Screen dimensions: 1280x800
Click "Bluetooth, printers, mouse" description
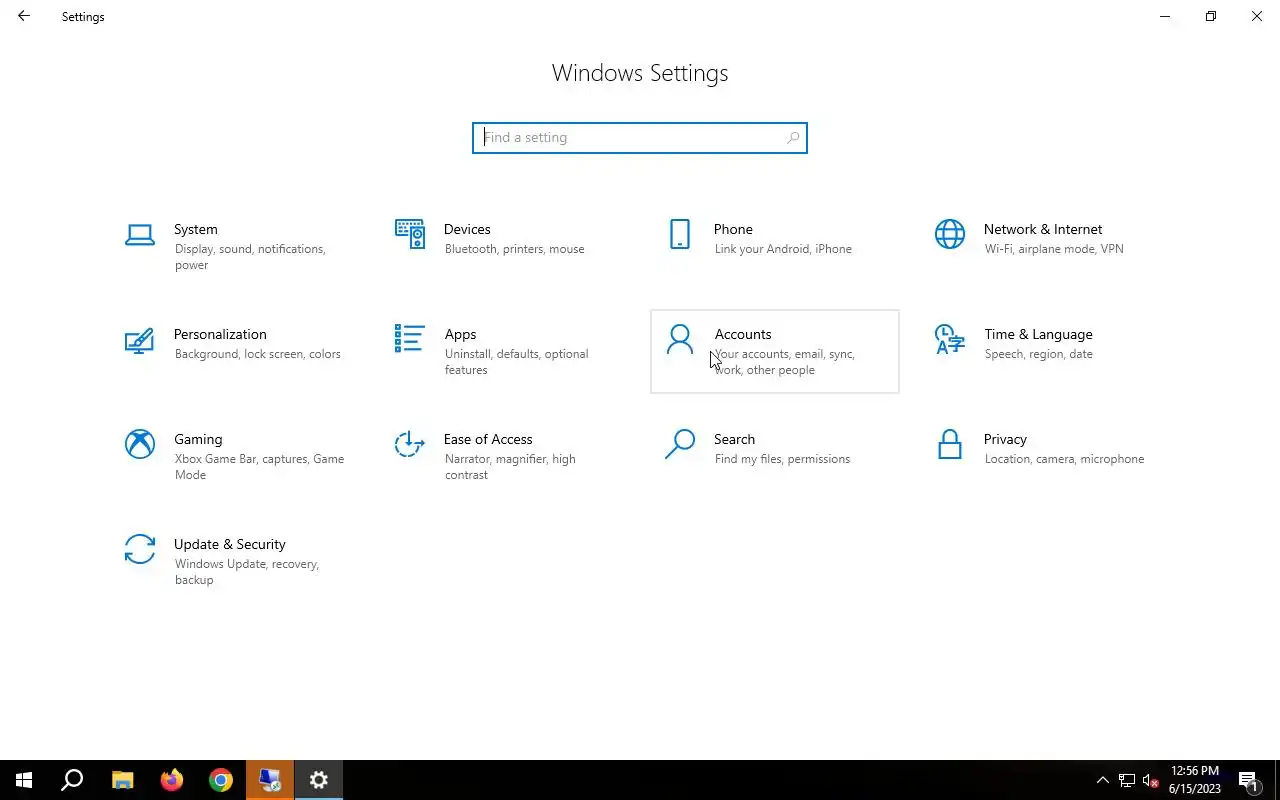point(514,249)
